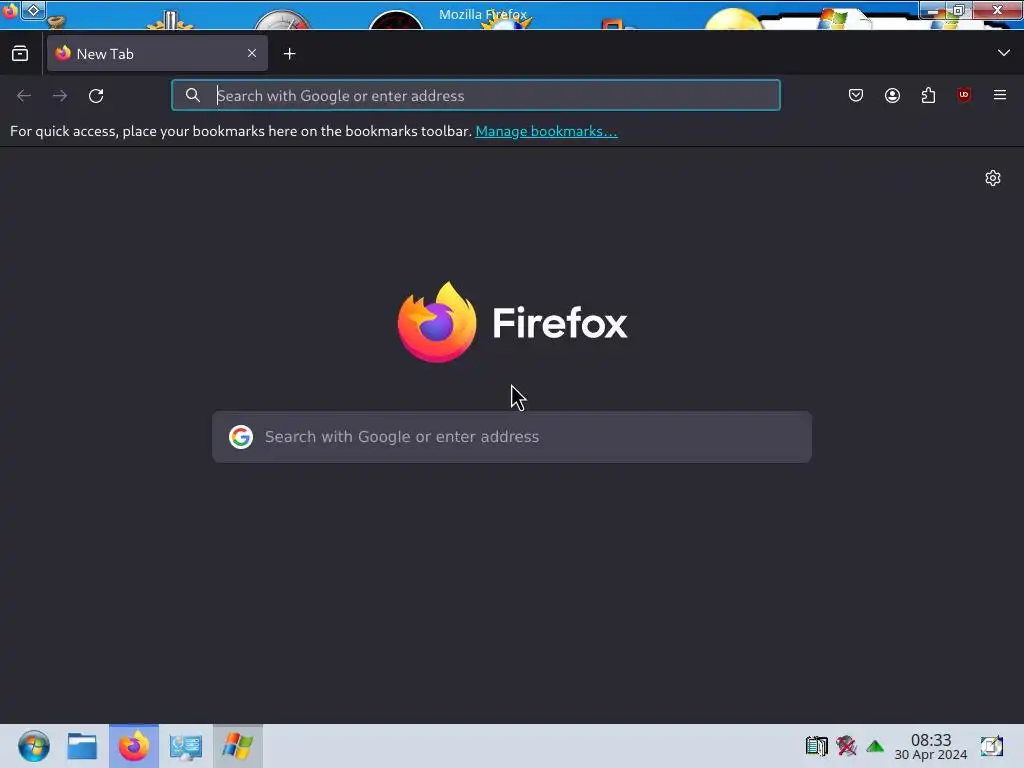Toggle the on-all-desktops pin in title bar
The height and width of the screenshot is (768, 1024).
(33, 10)
